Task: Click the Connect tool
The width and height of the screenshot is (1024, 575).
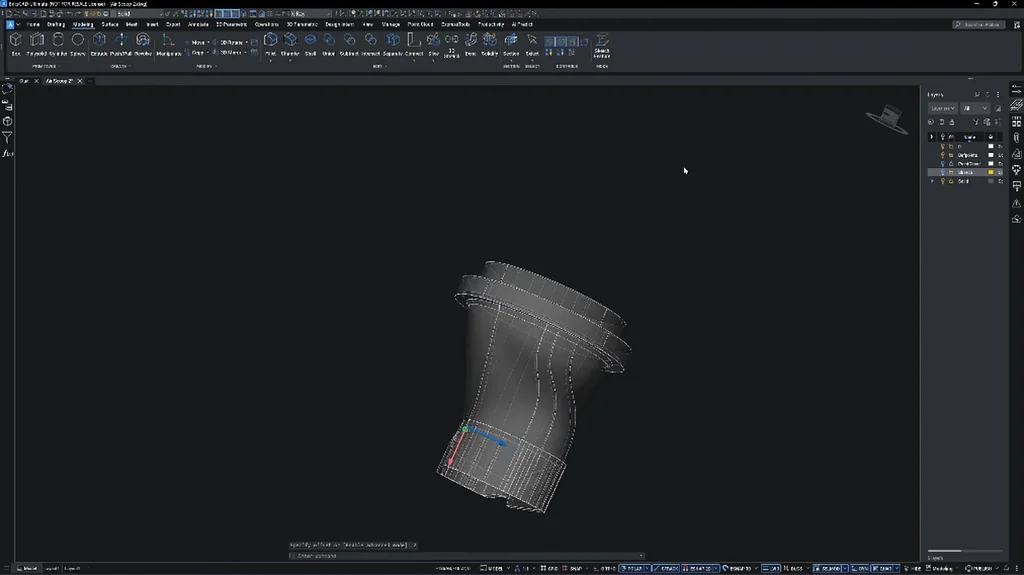Action: (x=413, y=44)
